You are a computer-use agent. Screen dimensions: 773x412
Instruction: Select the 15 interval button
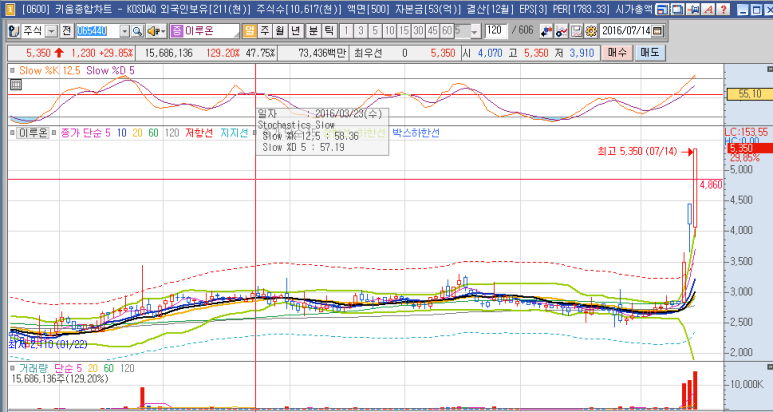404,31
